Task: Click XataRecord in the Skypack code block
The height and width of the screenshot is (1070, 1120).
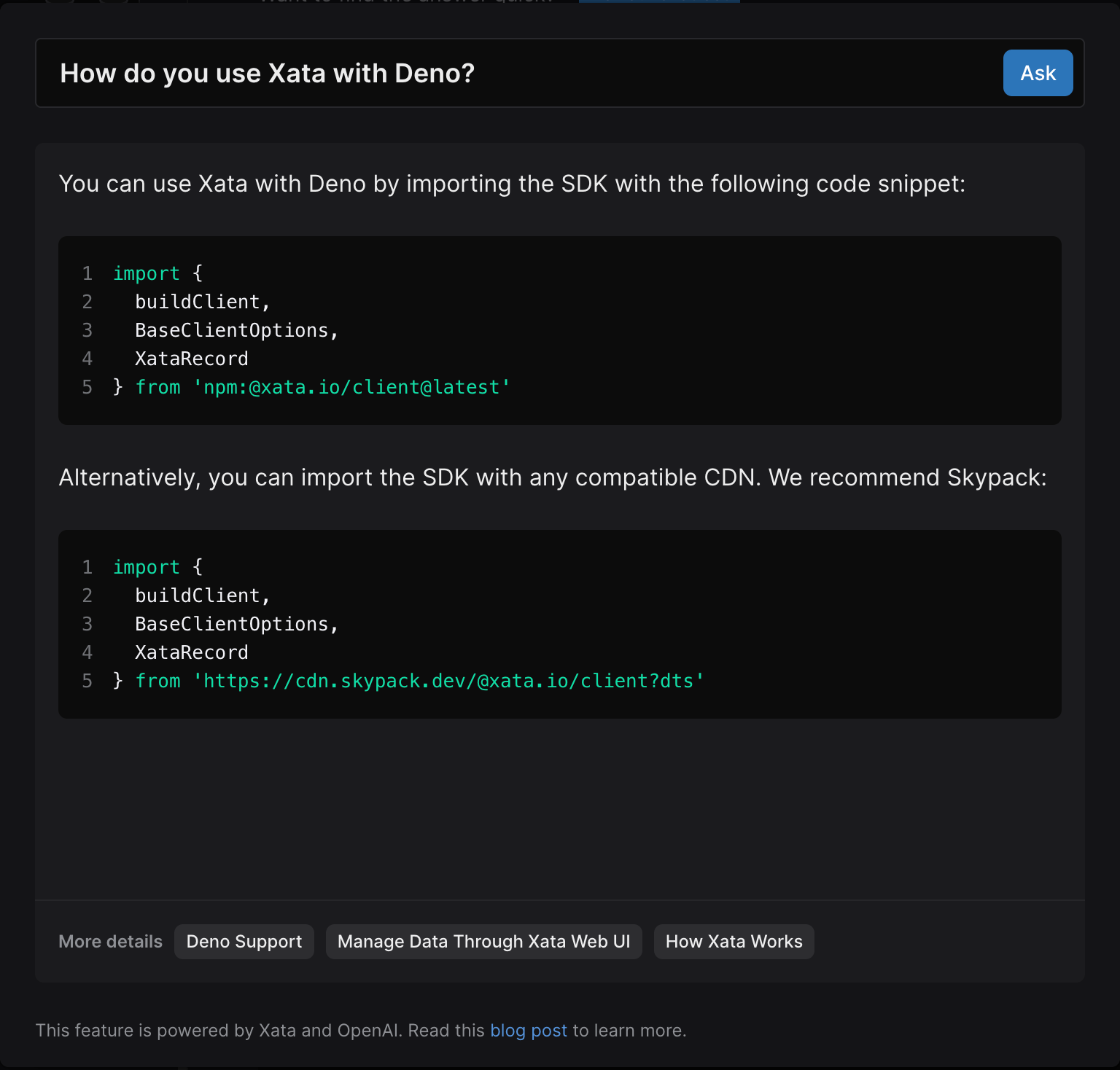Action: [191, 652]
